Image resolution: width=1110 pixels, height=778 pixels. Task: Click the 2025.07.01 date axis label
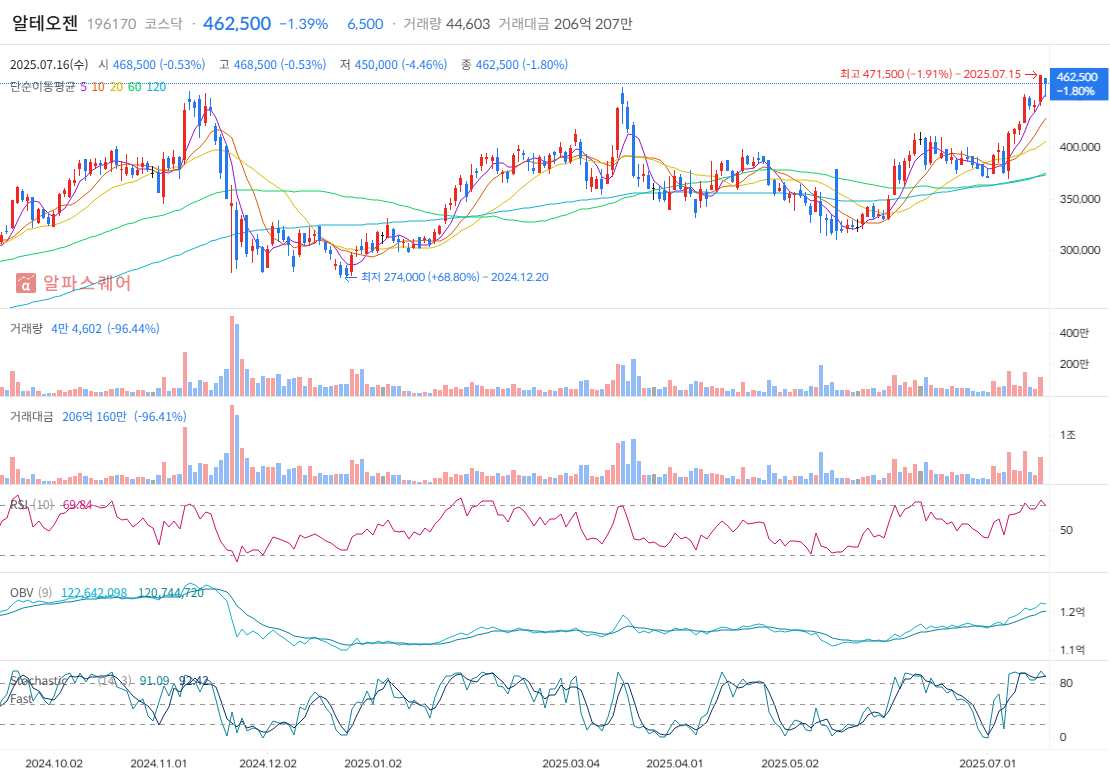pos(988,764)
